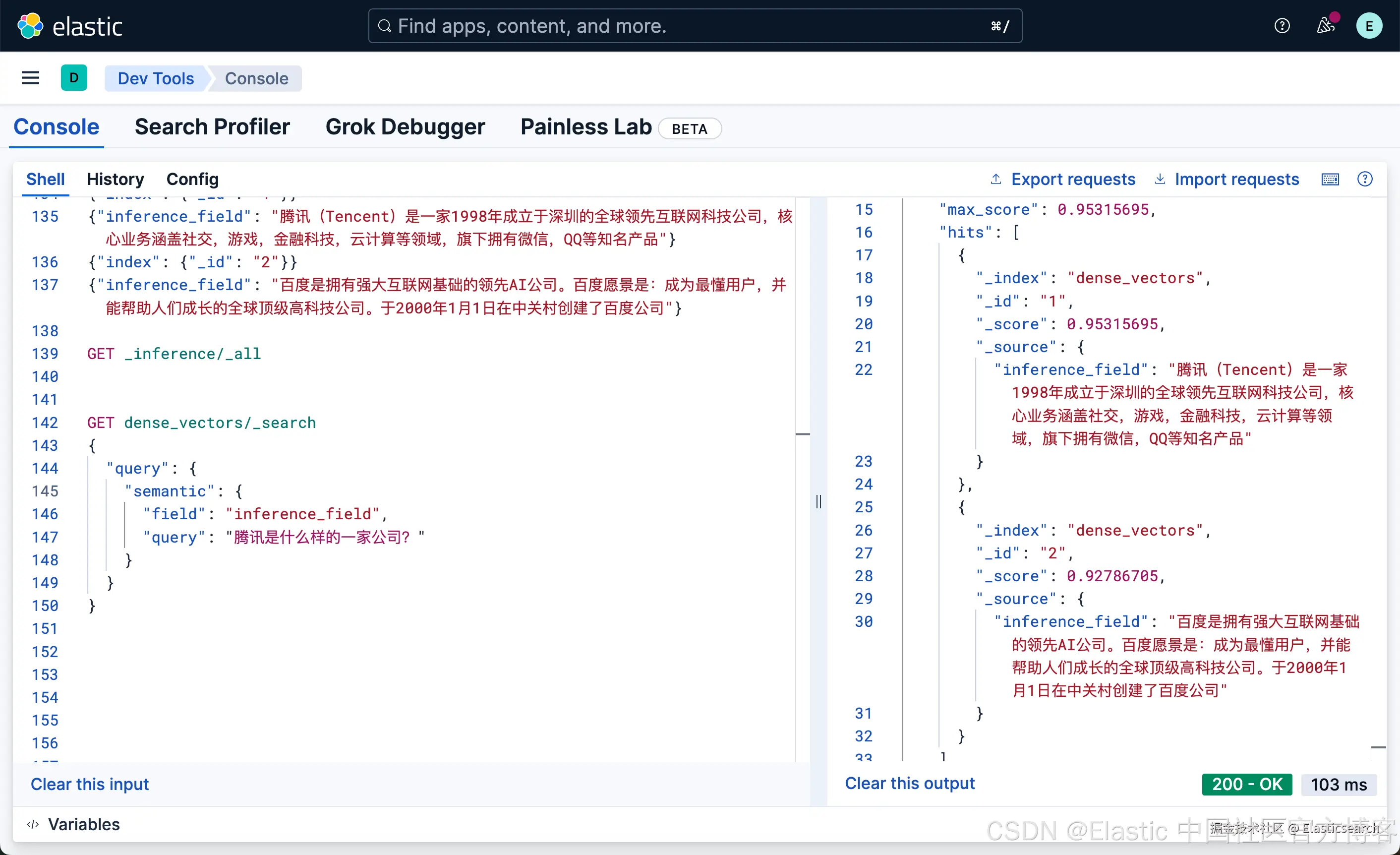Open the hamburger navigation menu
1400x855 pixels.
point(30,78)
